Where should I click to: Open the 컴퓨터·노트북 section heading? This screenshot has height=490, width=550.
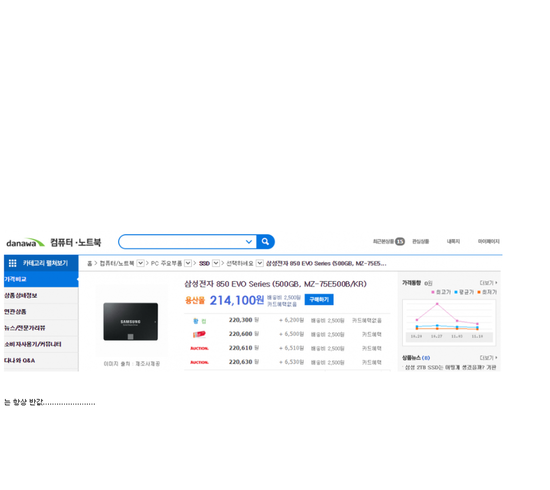pyautogui.click(x=75, y=242)
